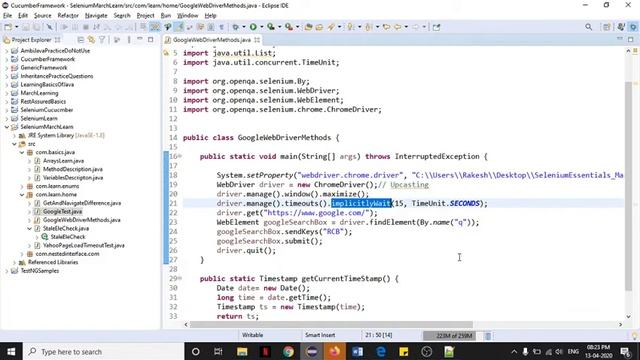Click the Coverage run icon in toolbar
Viewport: 640px width, 360px height.
271,27
